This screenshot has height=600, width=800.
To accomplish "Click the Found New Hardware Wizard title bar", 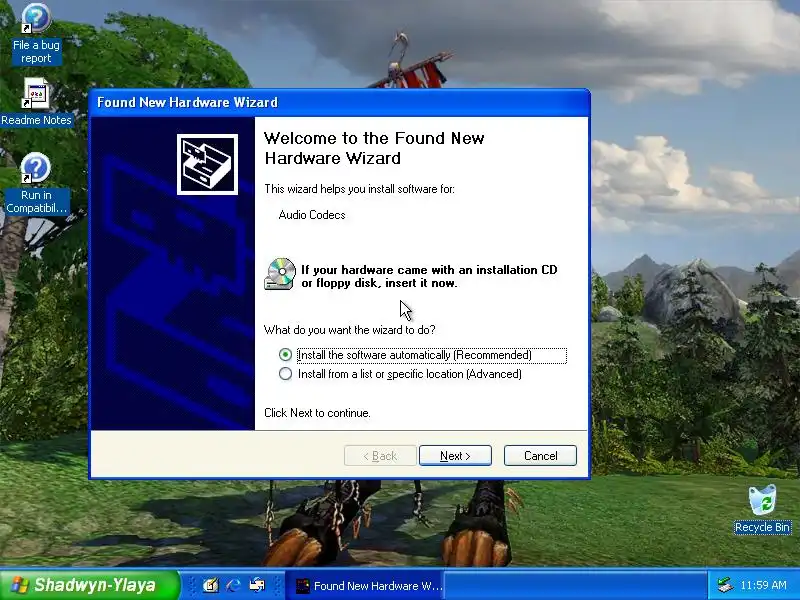I will [339, 103].
